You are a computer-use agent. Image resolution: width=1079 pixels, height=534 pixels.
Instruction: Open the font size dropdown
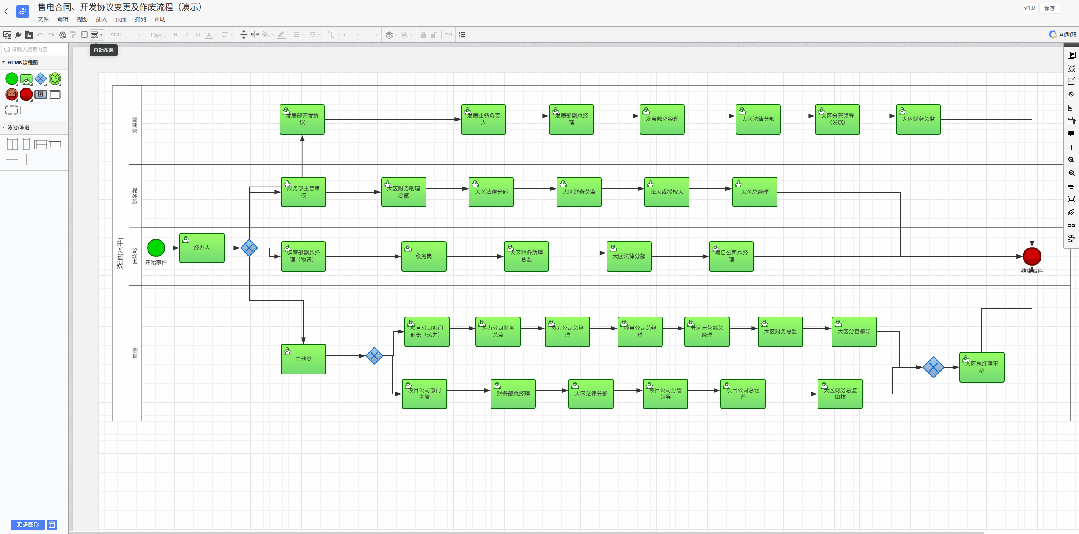pos(156,34)
